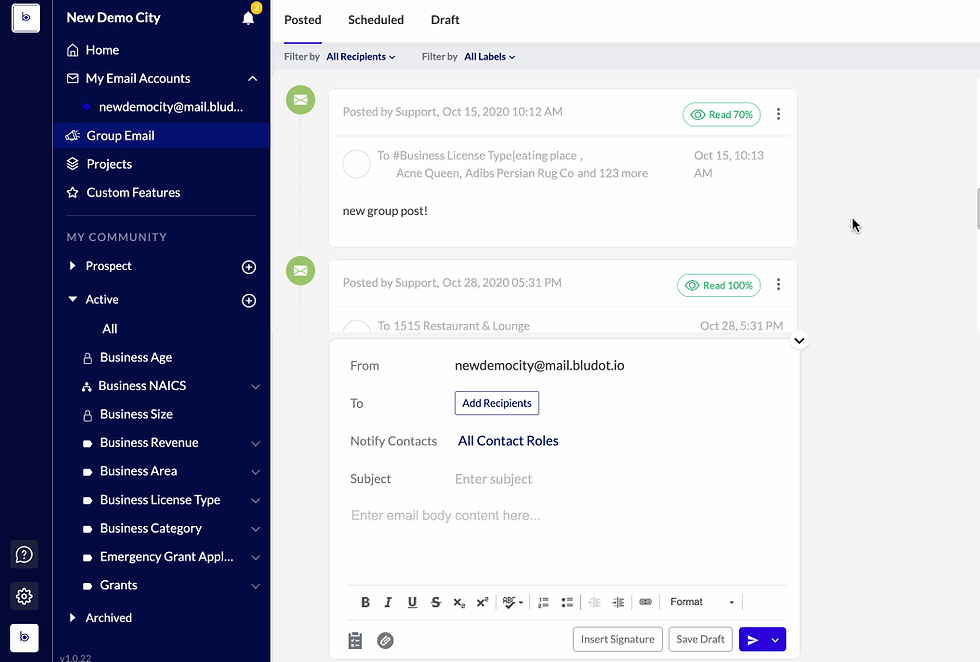Collapse the Active tree
Screen dimensions: 980x662
click(x=72, y=299)
